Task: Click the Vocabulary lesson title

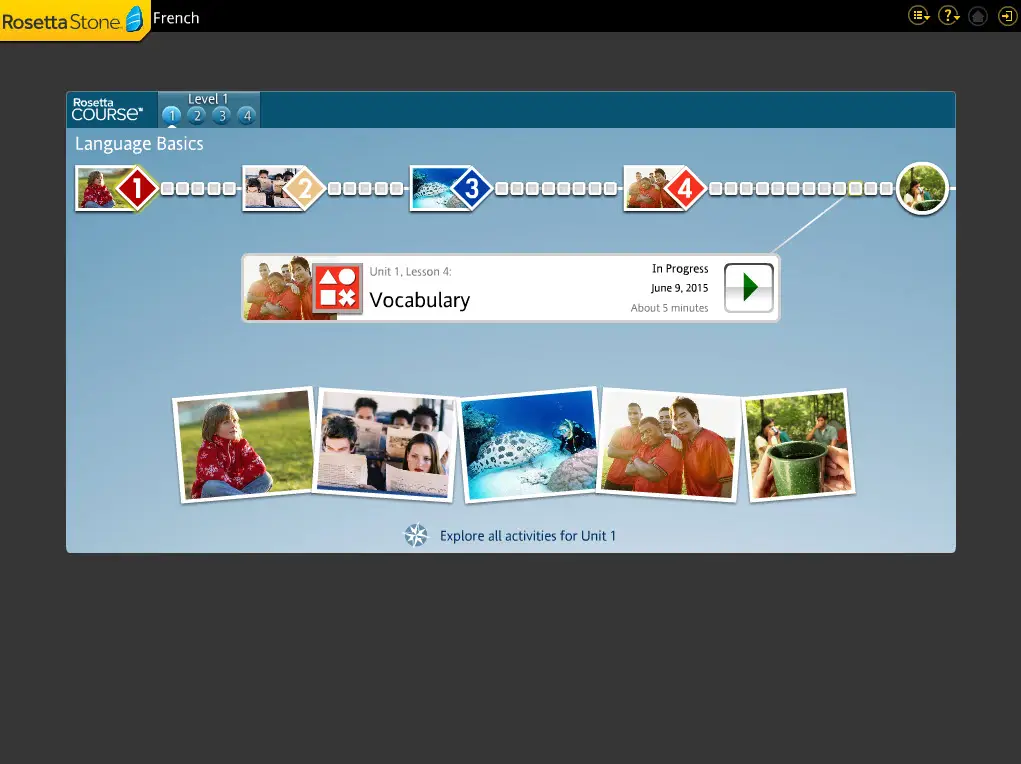Action: pos(419,300)
